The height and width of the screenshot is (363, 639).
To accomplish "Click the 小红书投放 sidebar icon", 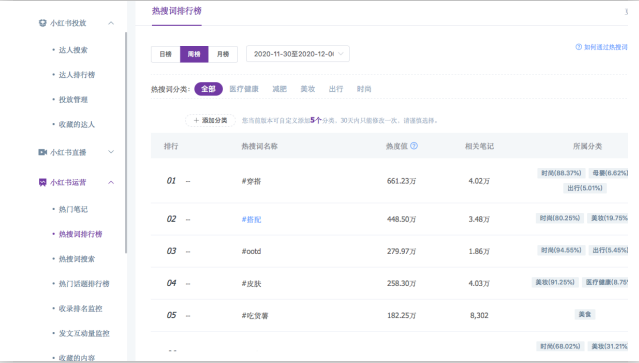I will coord(42,23).
